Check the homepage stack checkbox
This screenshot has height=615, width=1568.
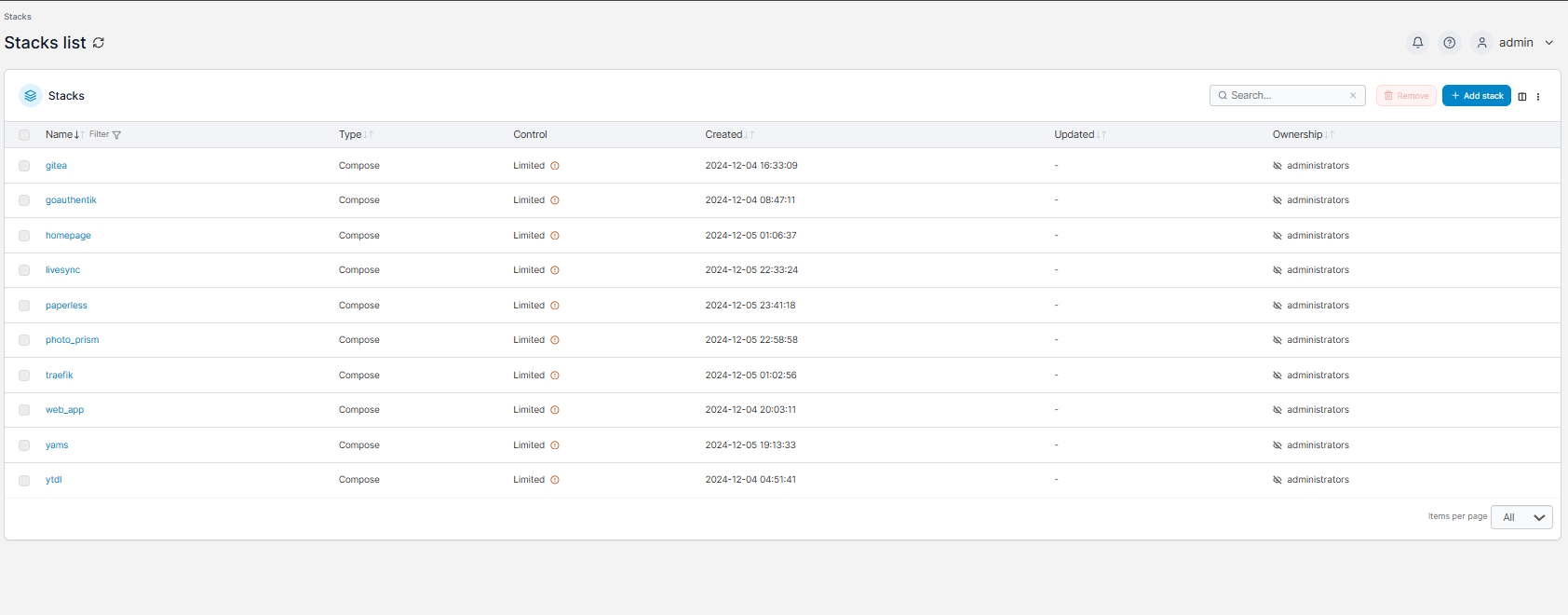click(x=24, y=236)
